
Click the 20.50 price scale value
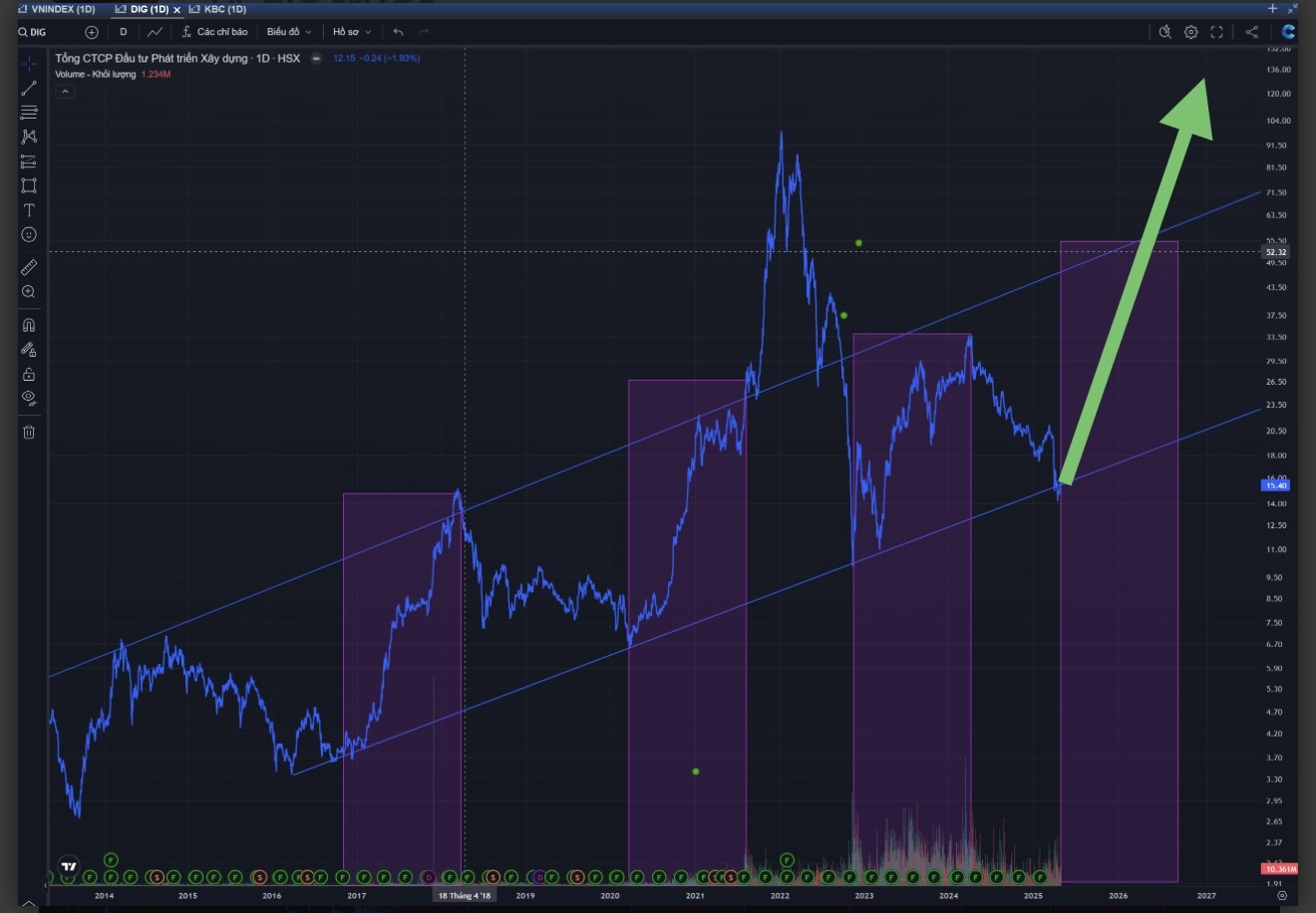click(1276, 431)
